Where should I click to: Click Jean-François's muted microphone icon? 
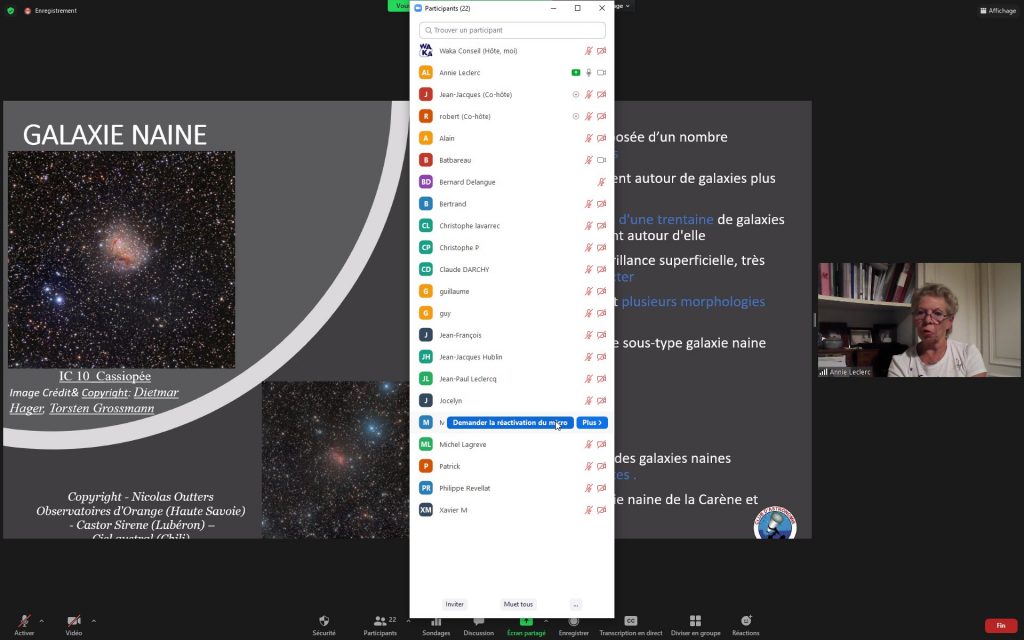click(588, 335)
